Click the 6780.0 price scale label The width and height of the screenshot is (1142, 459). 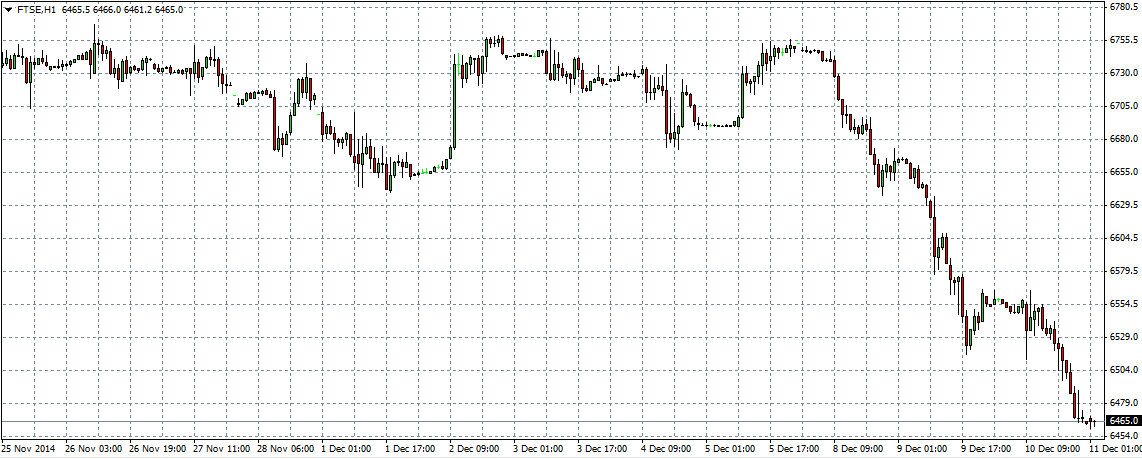[1123, 7]
